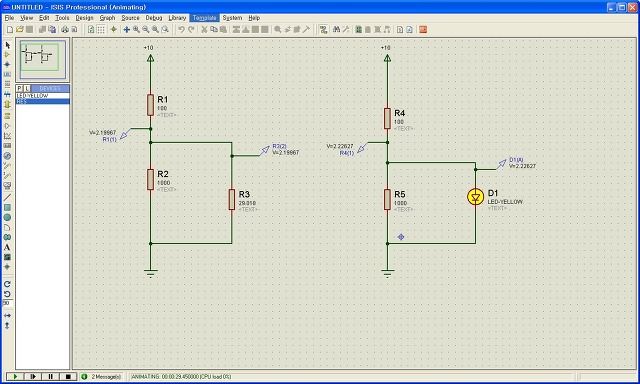Select the 2D circle drawing tool

[7, 218]
